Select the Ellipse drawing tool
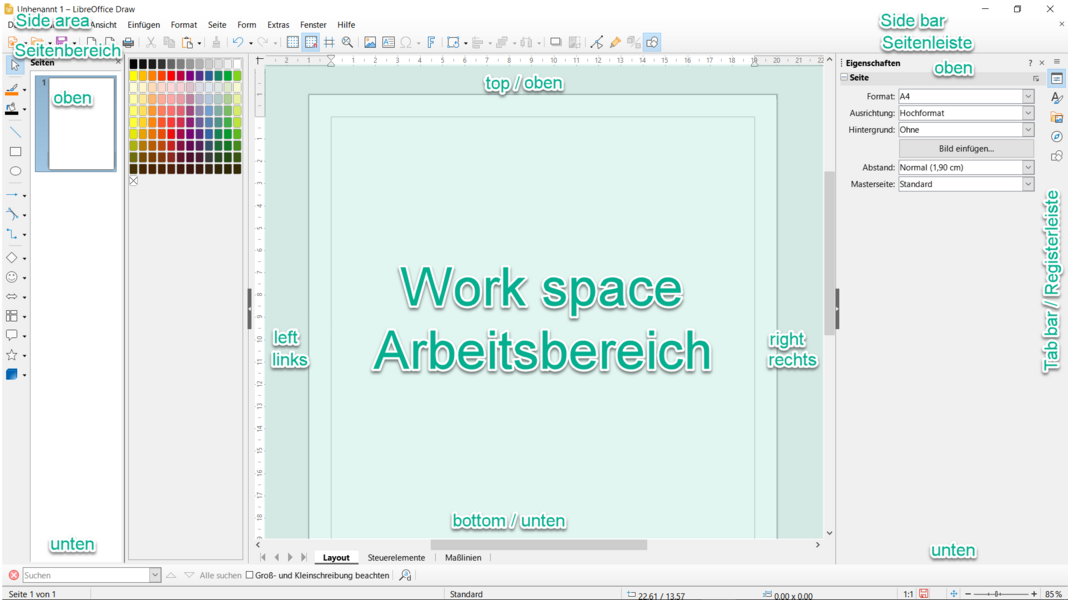 [15, 171]
